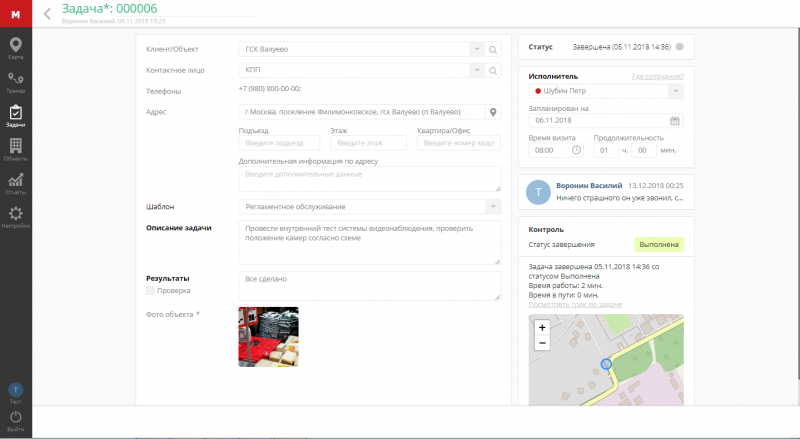Click the Результаты text field
The height and width of the screenshot is (439, 800).
pos(369,285)
